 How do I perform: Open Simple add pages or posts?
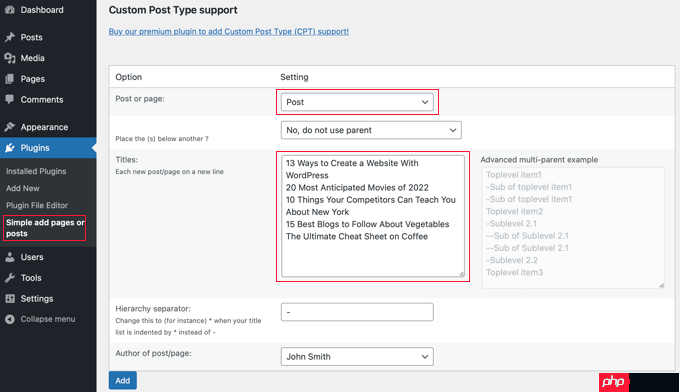pos(45,228)
